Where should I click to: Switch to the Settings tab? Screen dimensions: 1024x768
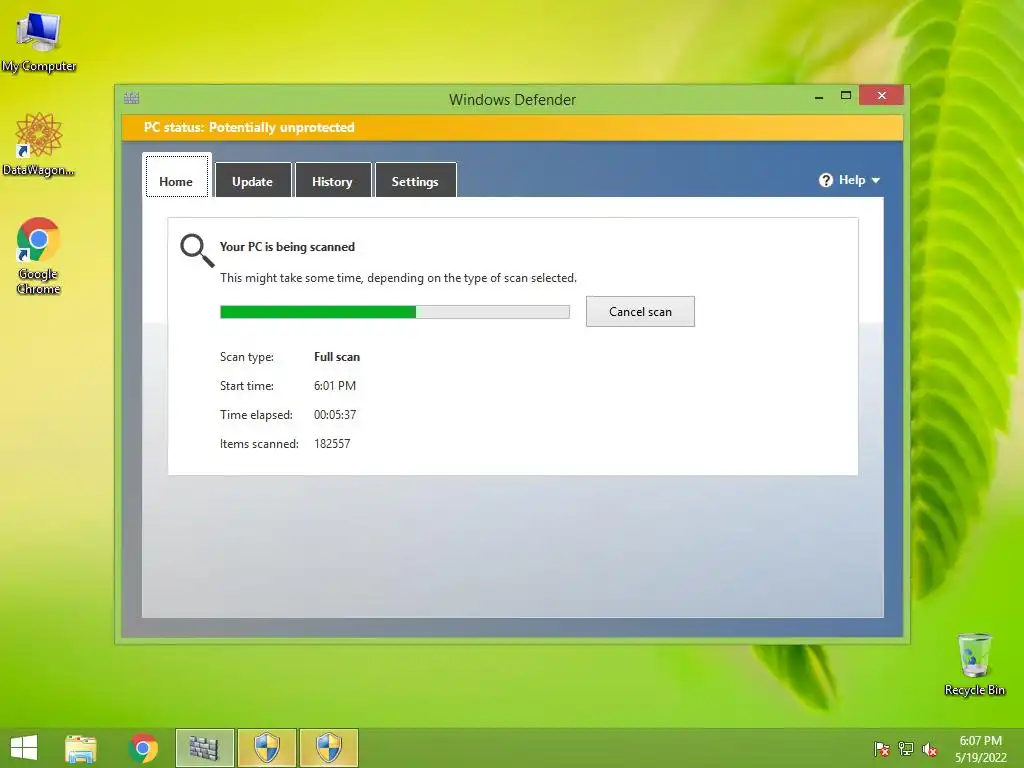tap(415, 180)
